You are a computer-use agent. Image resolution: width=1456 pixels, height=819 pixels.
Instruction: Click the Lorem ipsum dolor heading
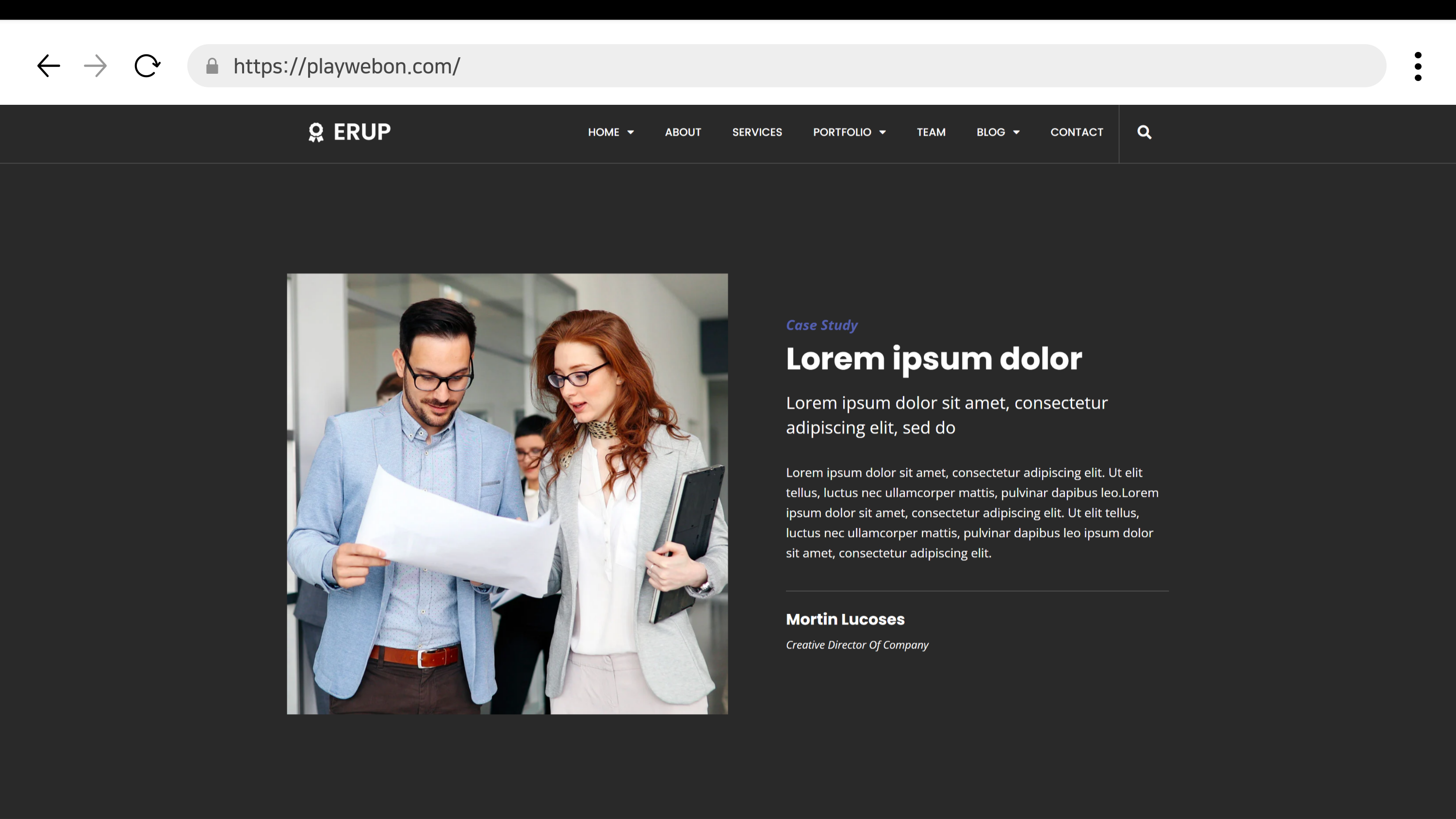pos(934,359)
